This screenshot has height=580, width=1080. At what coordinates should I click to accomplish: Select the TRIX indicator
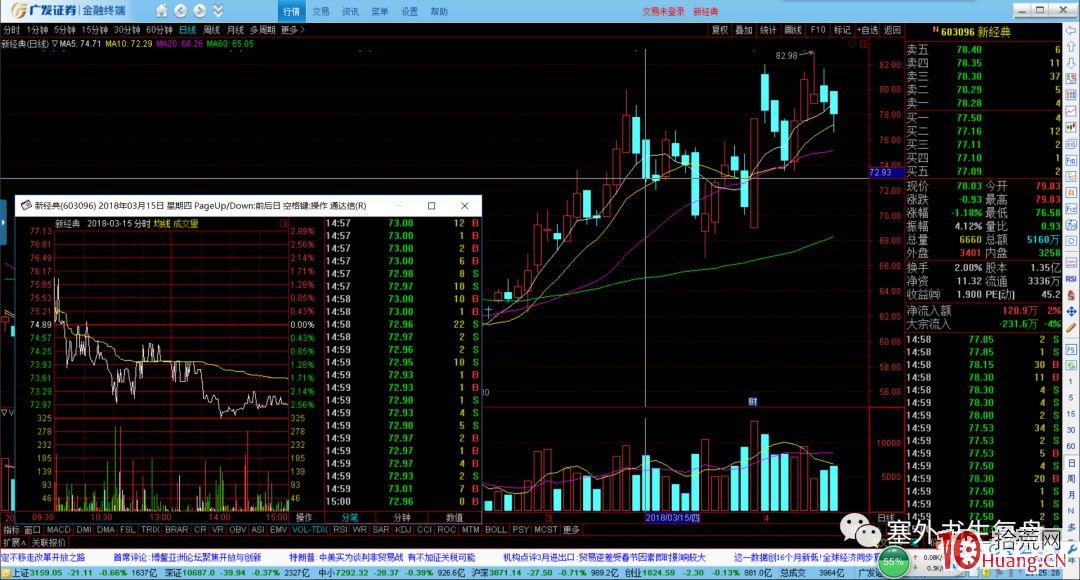click(x=150, y=530)
